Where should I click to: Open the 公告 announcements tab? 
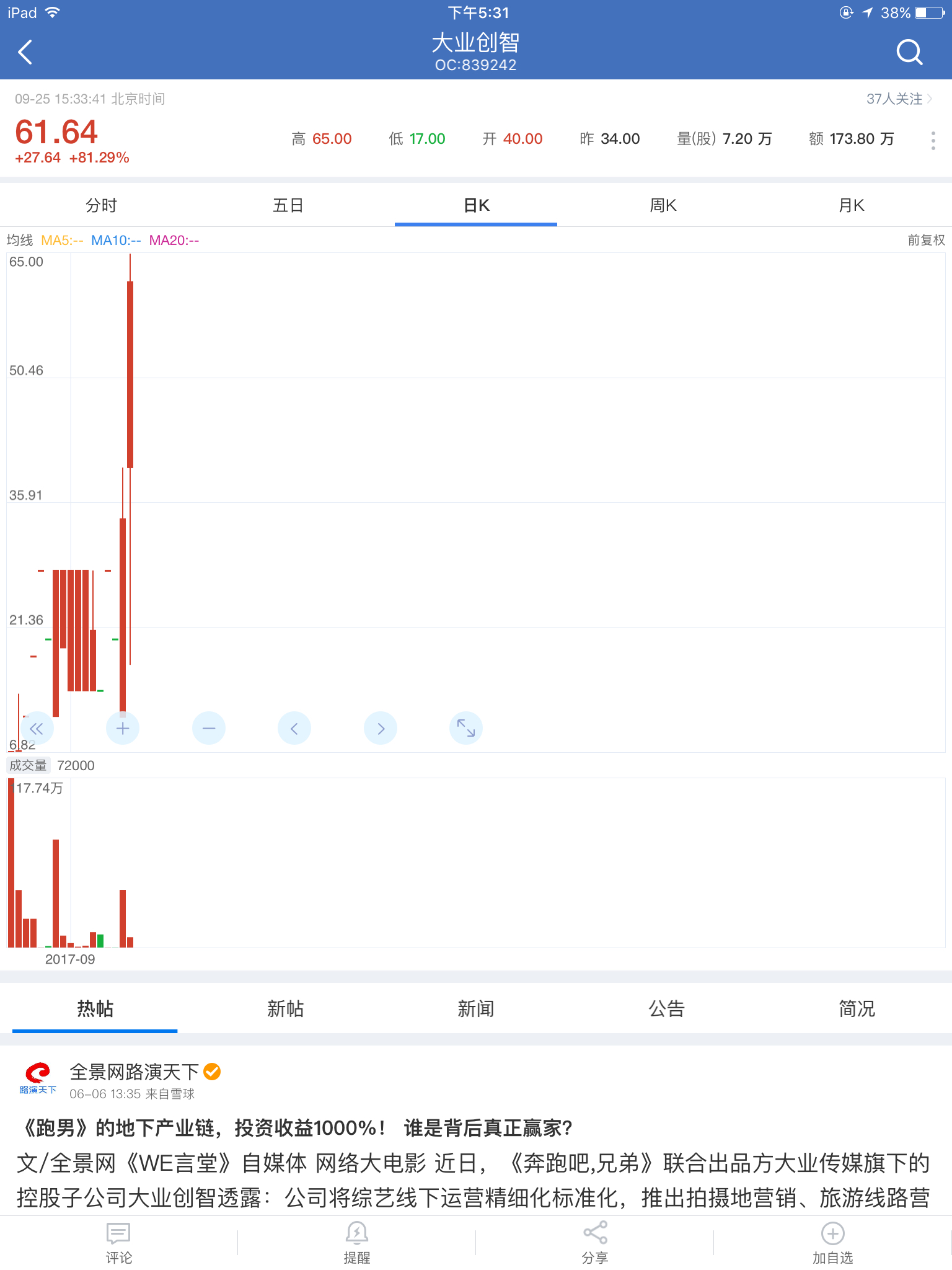coord(666,1009)
